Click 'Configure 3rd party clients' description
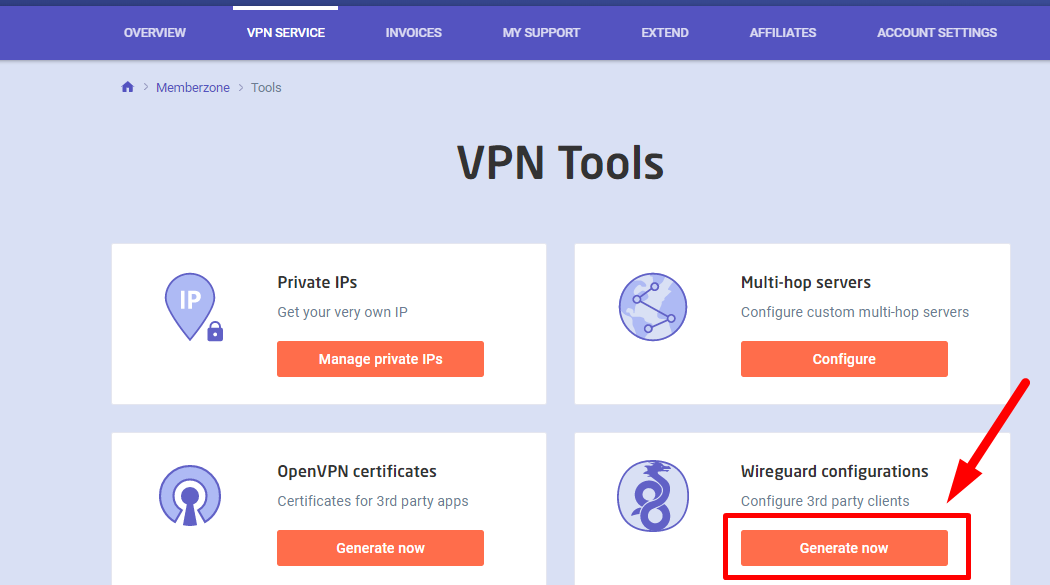The image size is (1050, 585). pyautogui.click(x=825, y=501)
